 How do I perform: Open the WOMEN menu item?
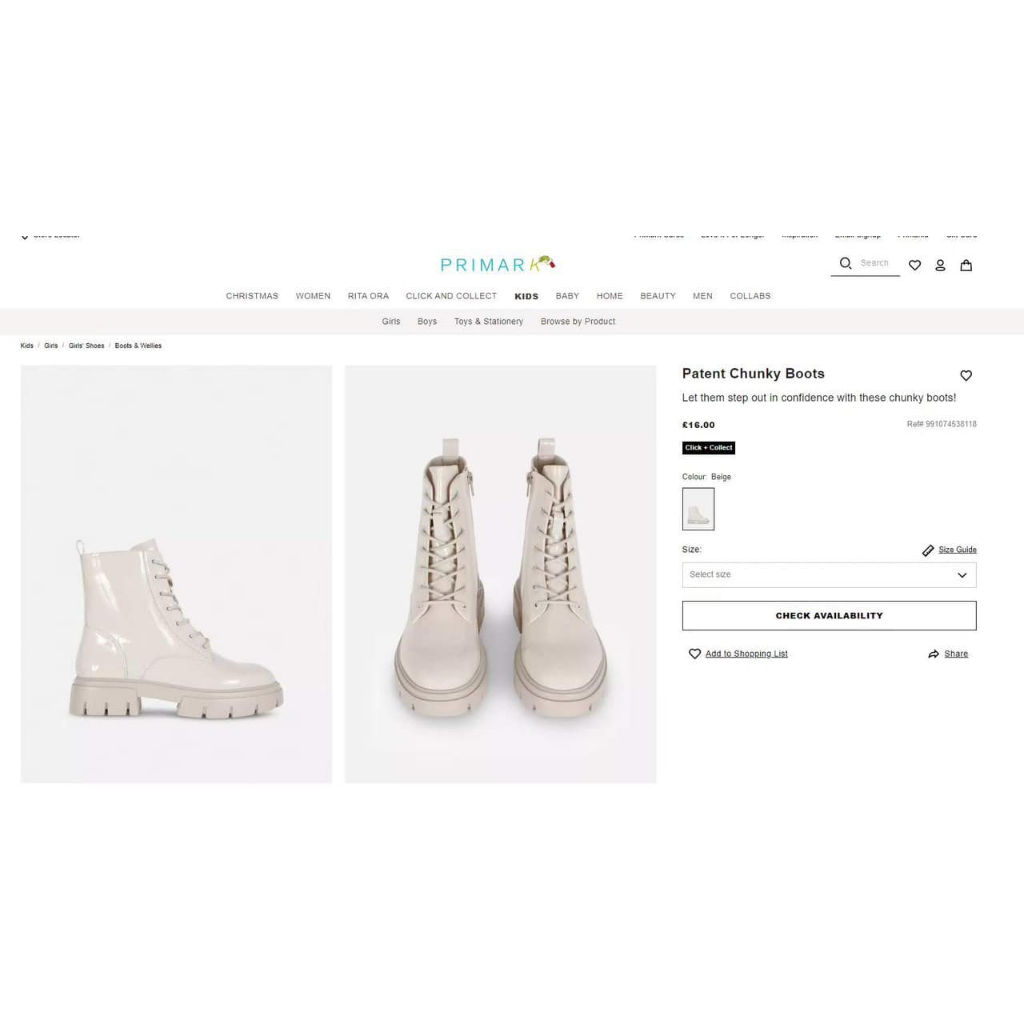313,296
